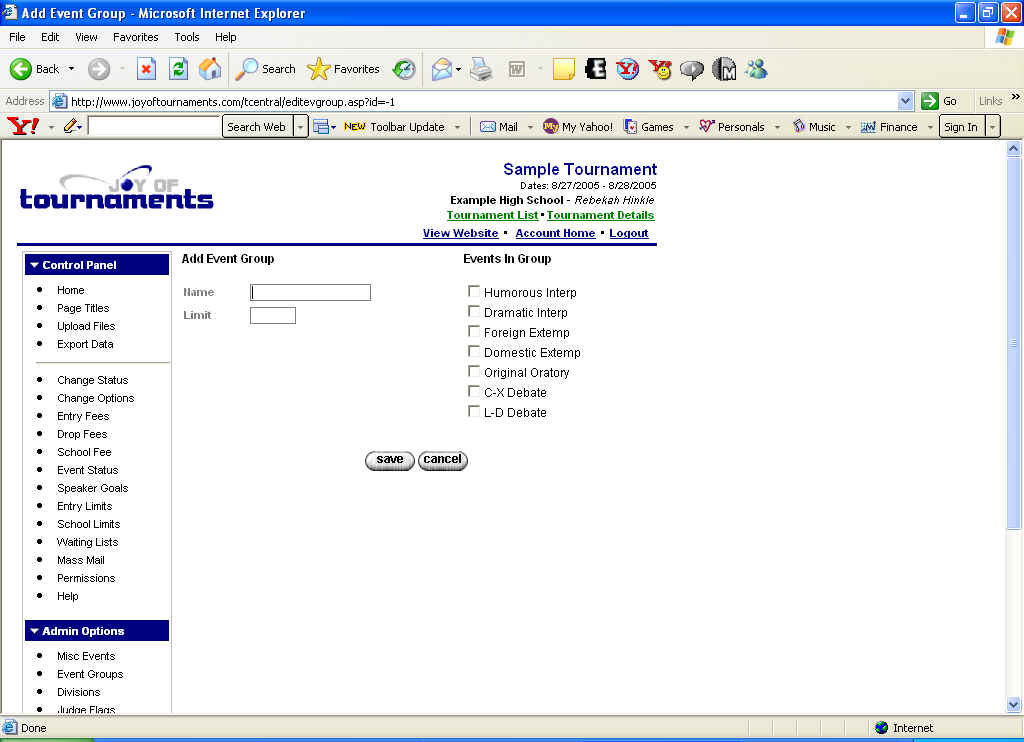Click the Refresh page icon

[x=178, y=69]
